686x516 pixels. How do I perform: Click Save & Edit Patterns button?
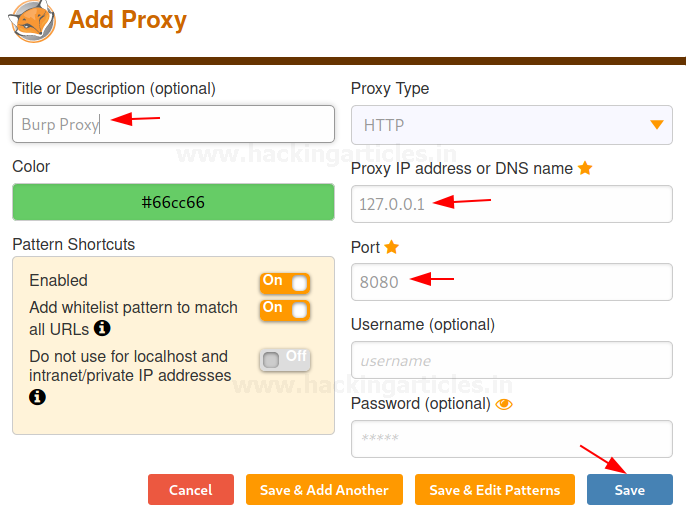click(x=494, y=490)
